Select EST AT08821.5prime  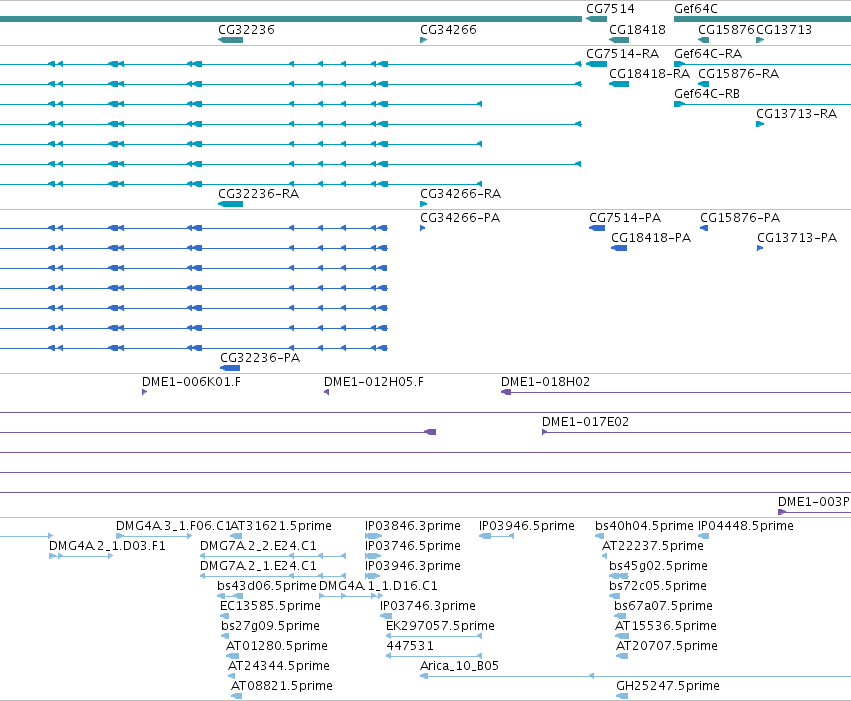282,687
